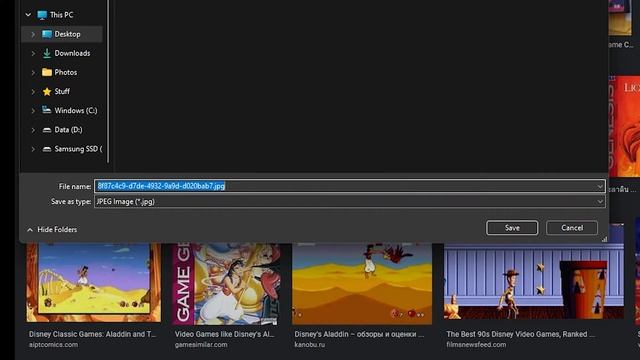The width and height of the screenshot is (640, 360).
Task: Click the Samsung SSD drive icon
Action: pos(47,149)
